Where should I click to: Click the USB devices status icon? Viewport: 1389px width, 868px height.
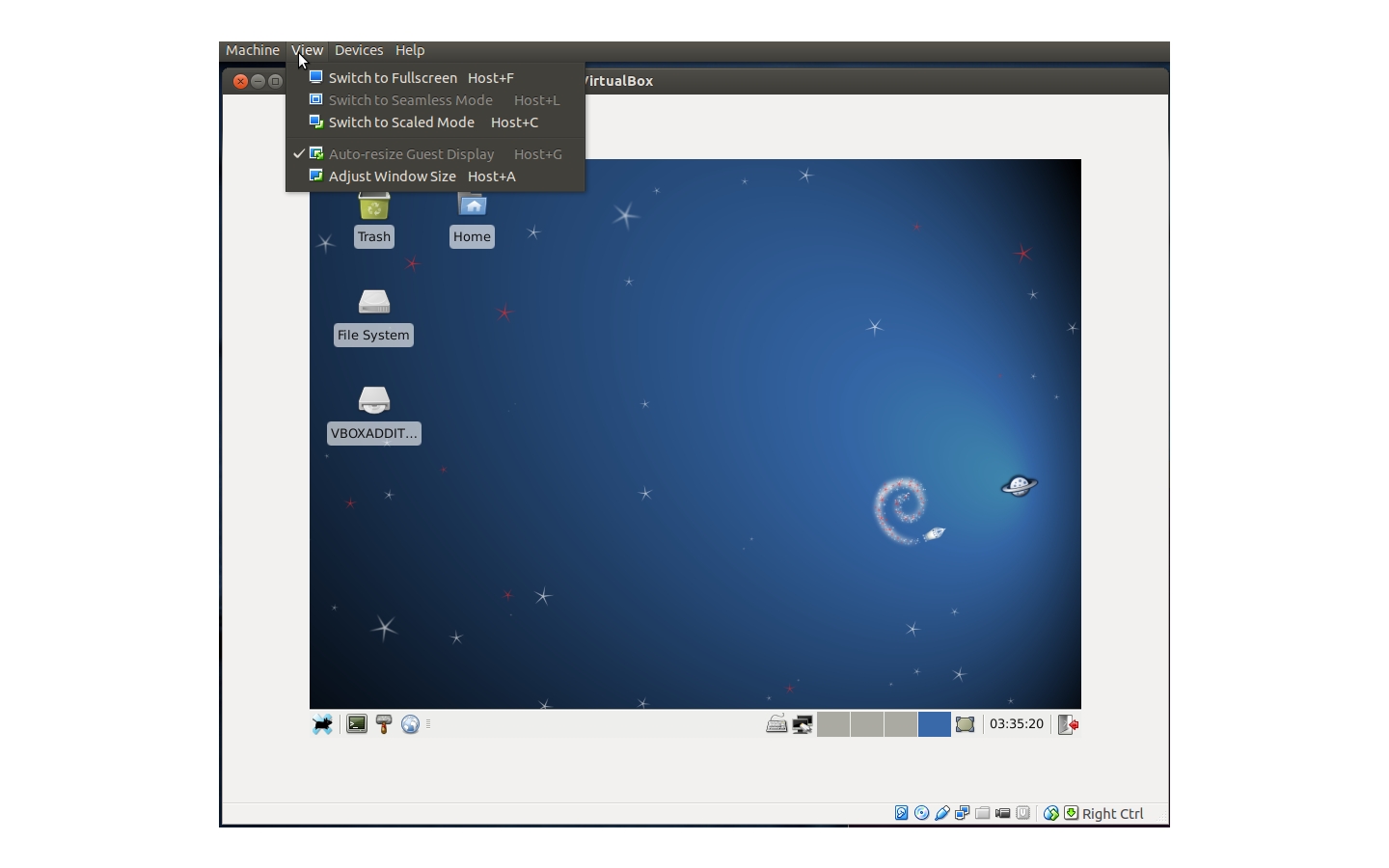pos(942,813)
